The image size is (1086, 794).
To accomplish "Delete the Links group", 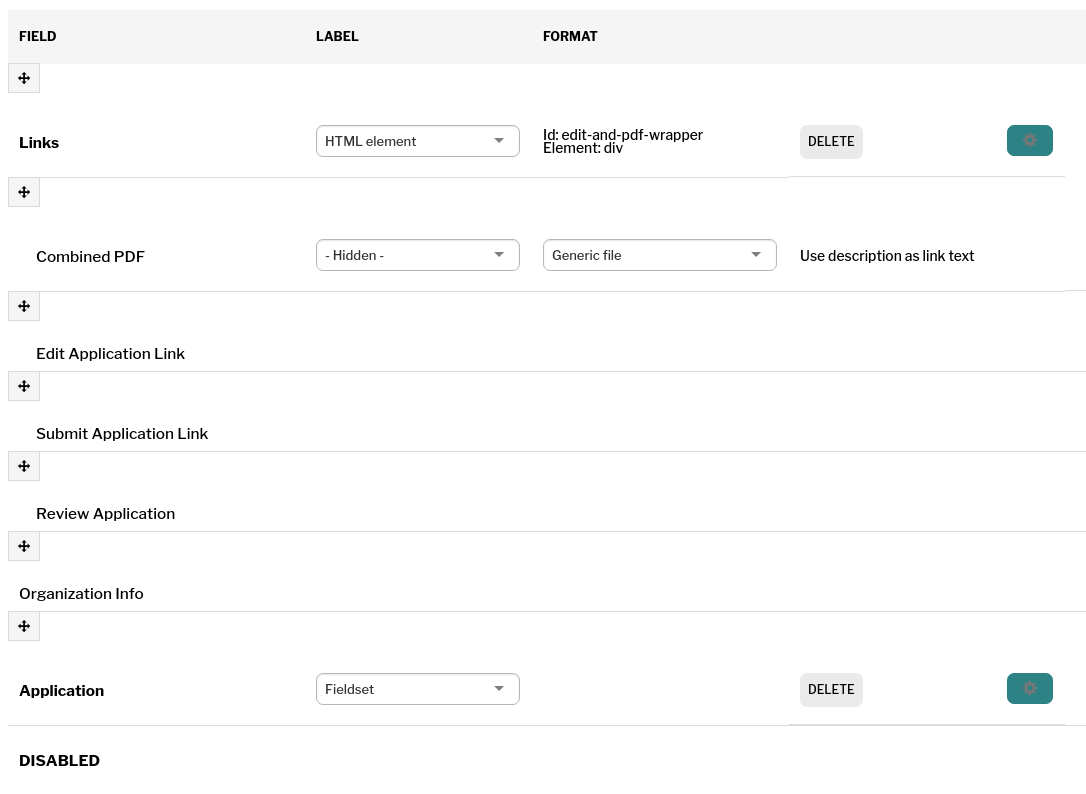I will pyautogui.click(x=831, y=142).
